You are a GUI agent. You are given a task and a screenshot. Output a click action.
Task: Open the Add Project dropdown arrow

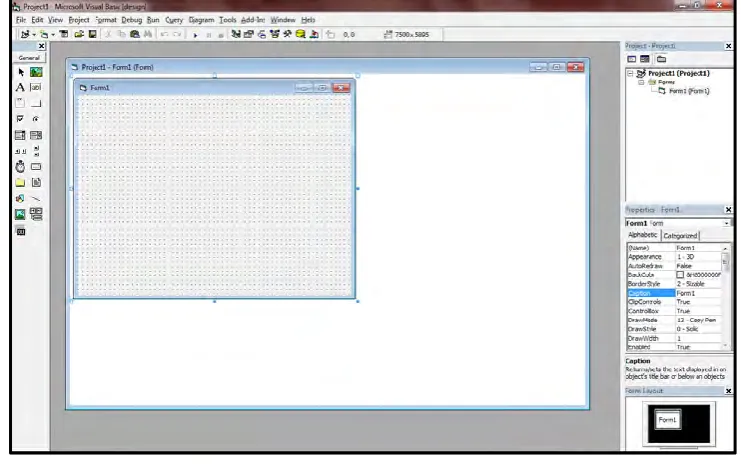pos(34,34)
